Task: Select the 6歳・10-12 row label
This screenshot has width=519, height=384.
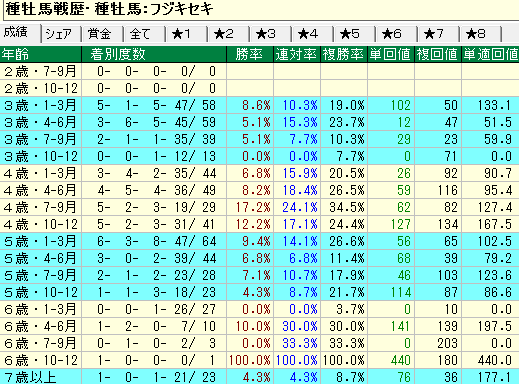Action: (x=41, y=360)
